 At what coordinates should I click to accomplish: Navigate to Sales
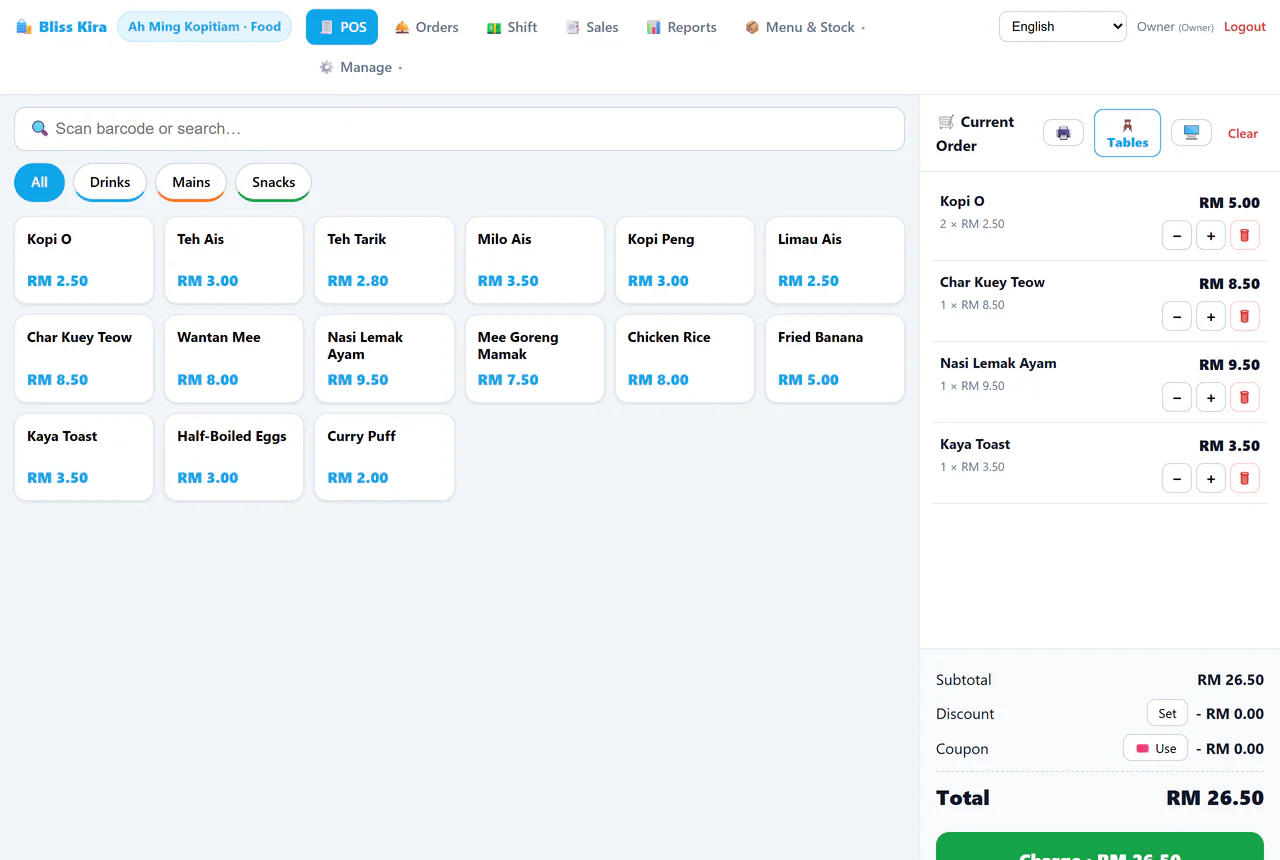tap(592, 27)
